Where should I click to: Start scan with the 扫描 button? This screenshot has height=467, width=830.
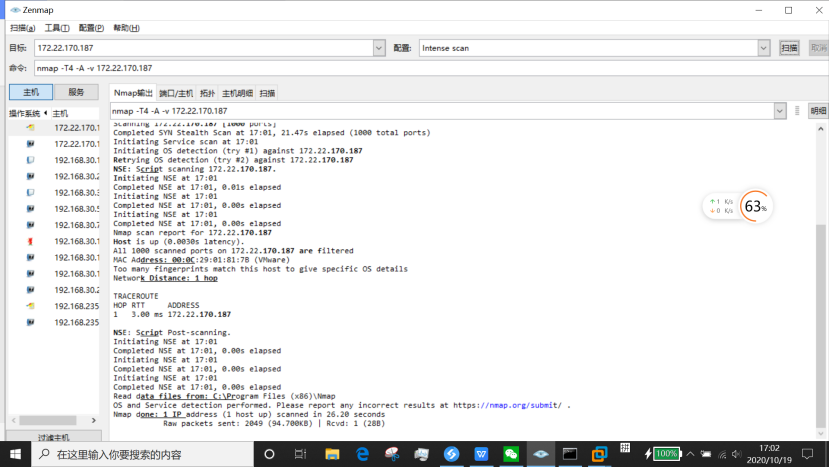click(x=789, y=48)
